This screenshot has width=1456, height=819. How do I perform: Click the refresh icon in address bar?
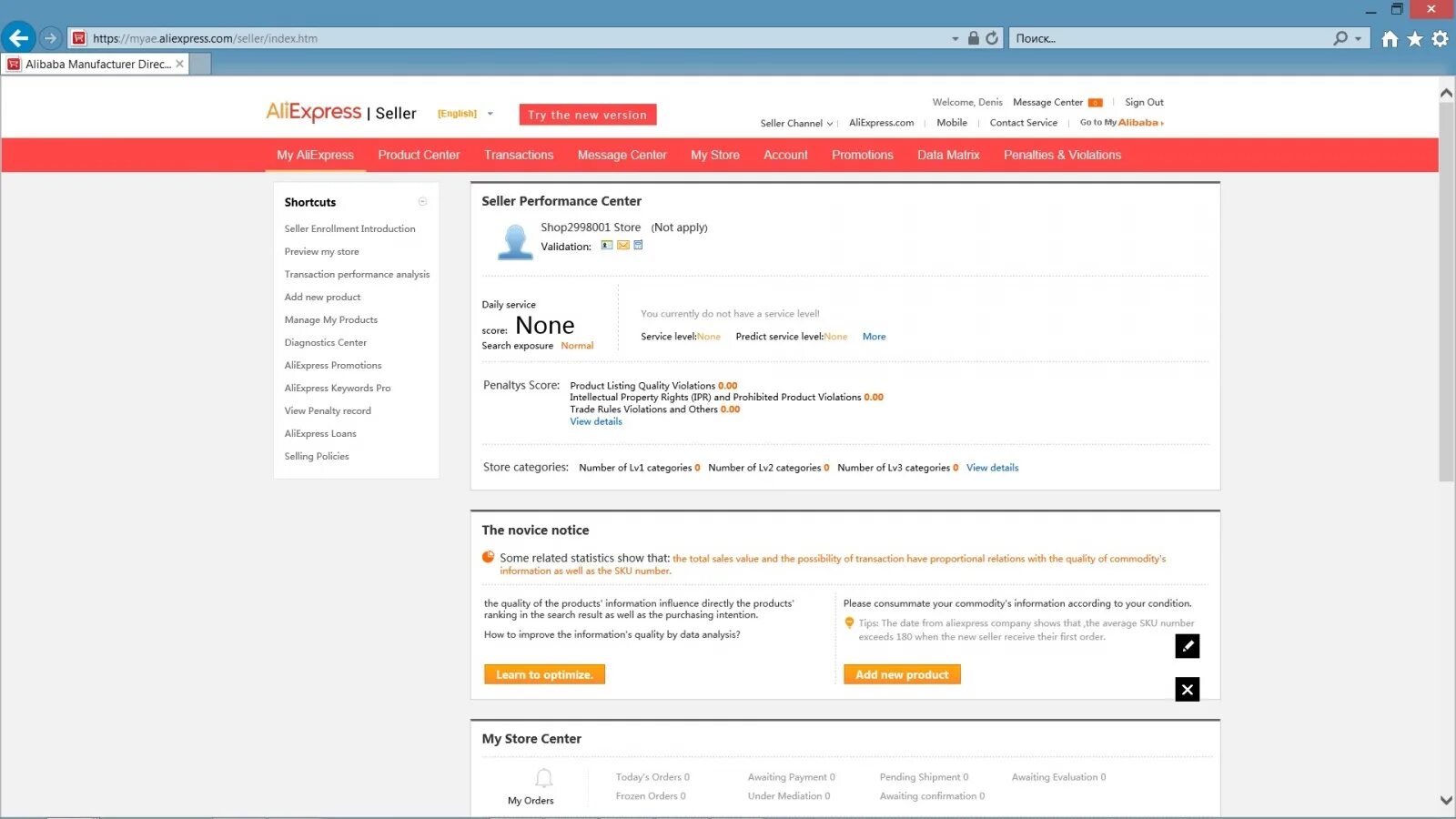992,38
